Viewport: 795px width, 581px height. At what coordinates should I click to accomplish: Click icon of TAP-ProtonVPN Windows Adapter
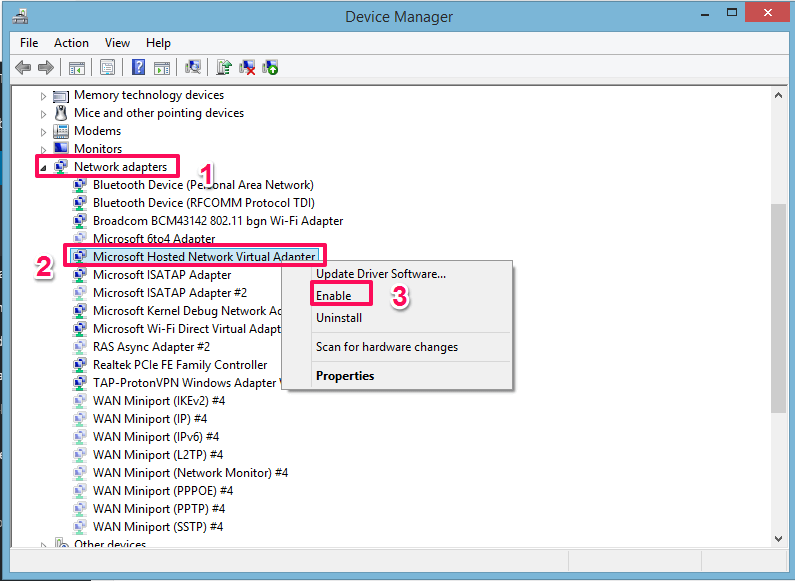(x=80, y=383)
